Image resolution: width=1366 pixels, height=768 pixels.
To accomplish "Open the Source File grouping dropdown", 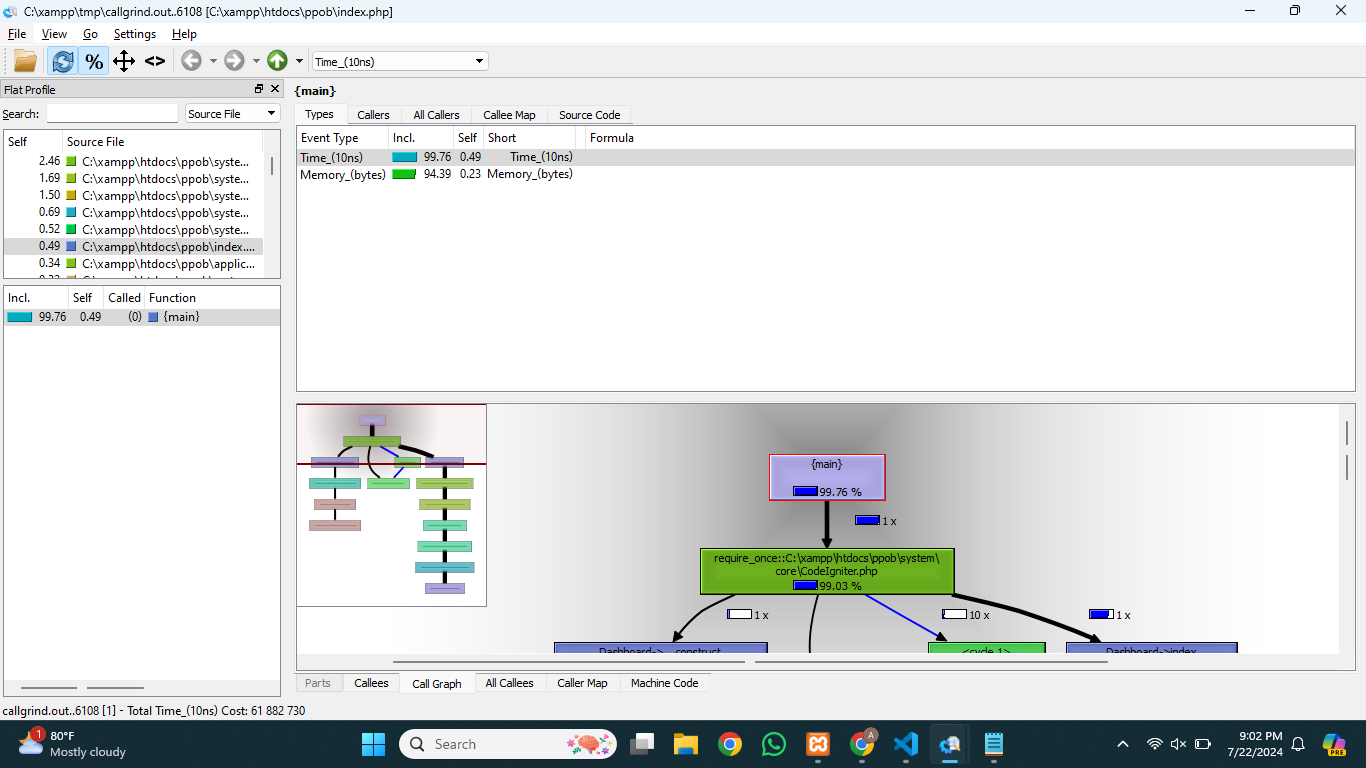I will point(232,114).
